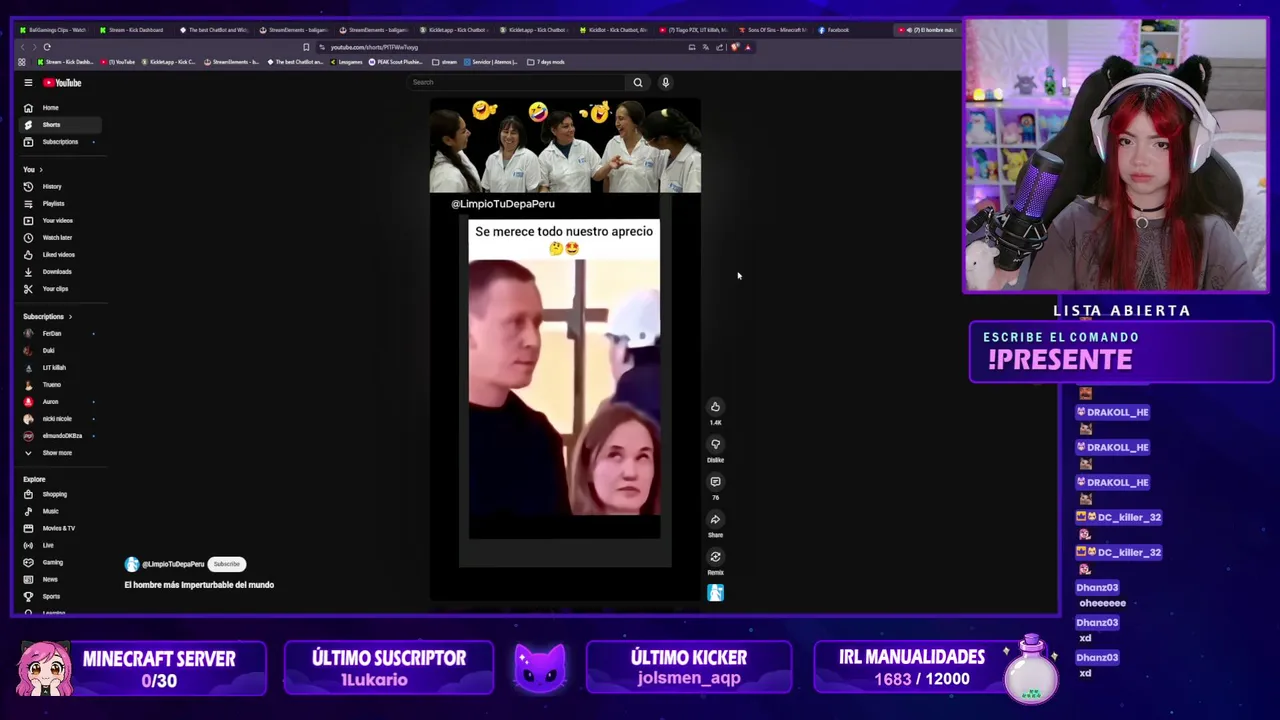The height and width of the screenshot is (720, 1280).
Task: Start voice search with microphone
Action: 665,83
